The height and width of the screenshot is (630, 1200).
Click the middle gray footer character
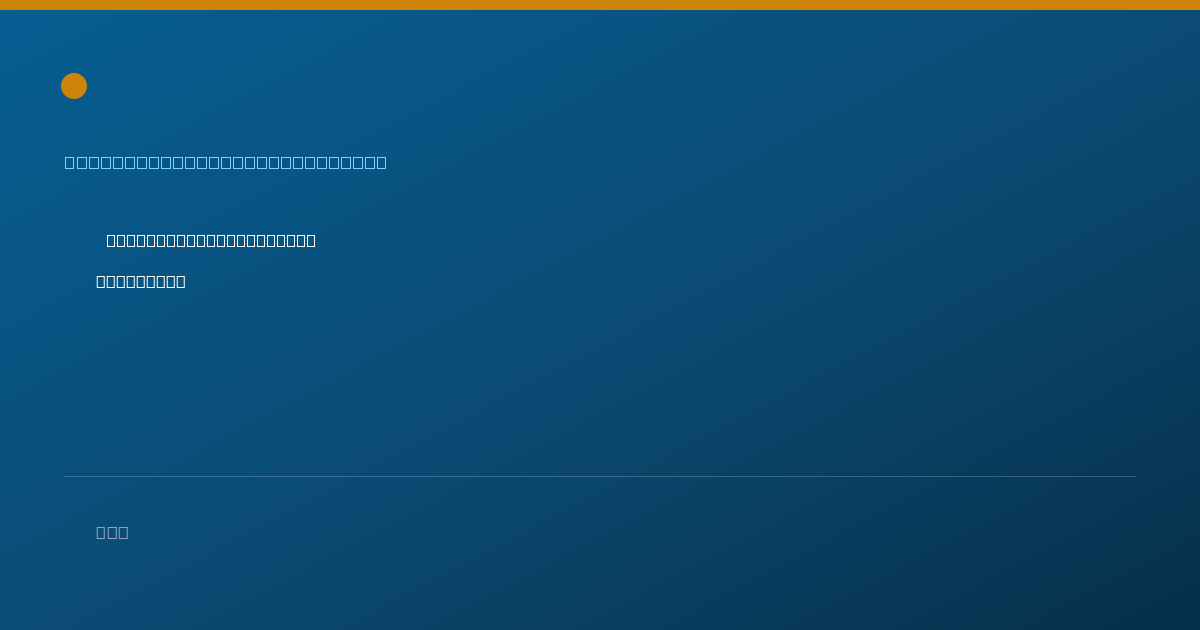[x=112, y=532]
